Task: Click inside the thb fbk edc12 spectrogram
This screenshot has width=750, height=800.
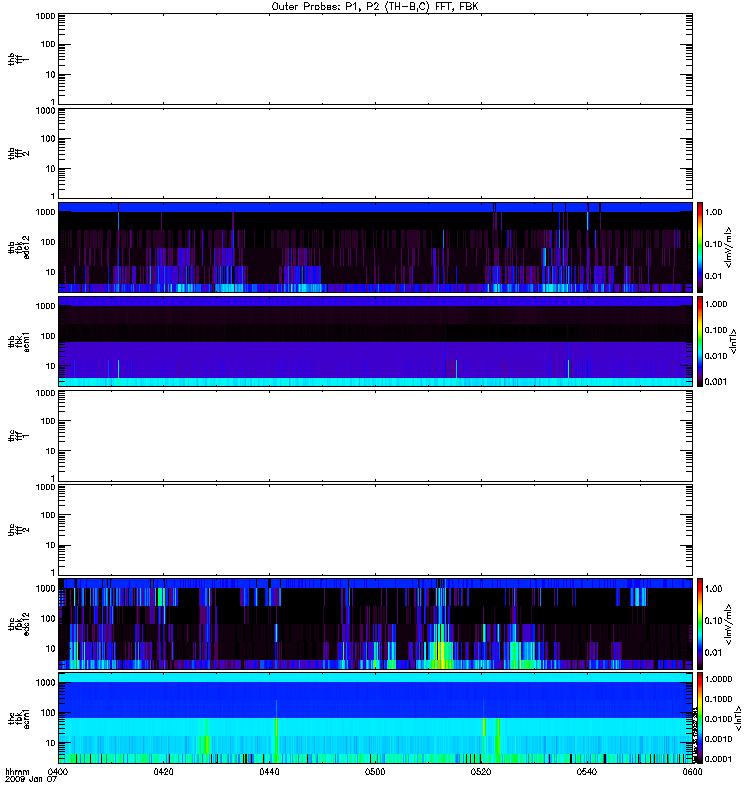Action: [x=375, y=247]
